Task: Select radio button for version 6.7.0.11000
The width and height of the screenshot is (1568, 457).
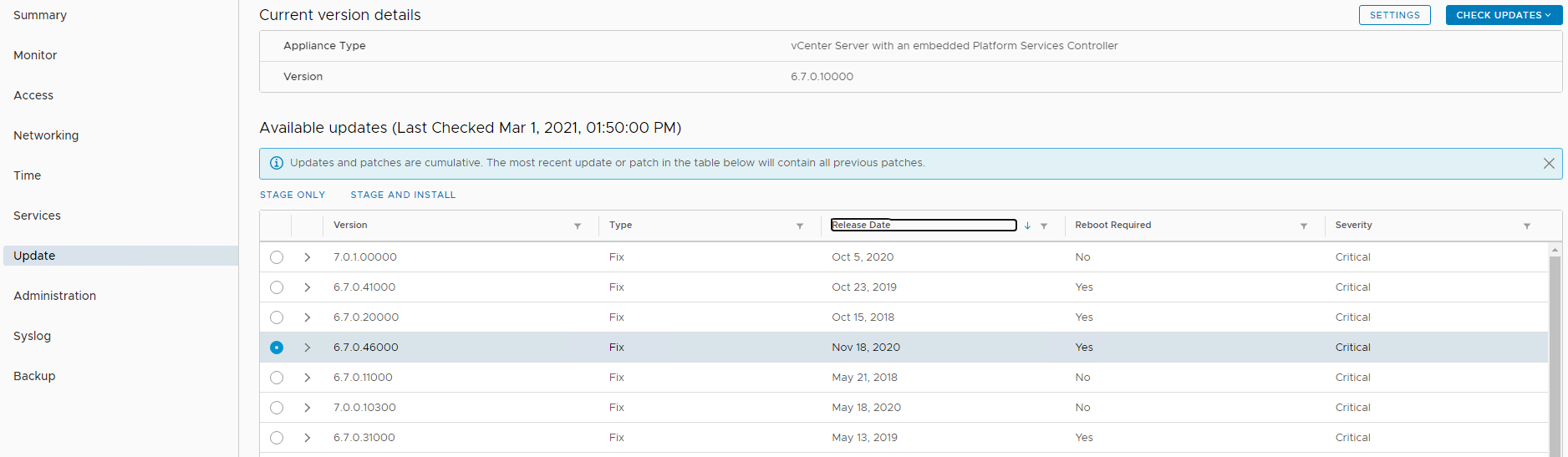Action: point(277,378)
